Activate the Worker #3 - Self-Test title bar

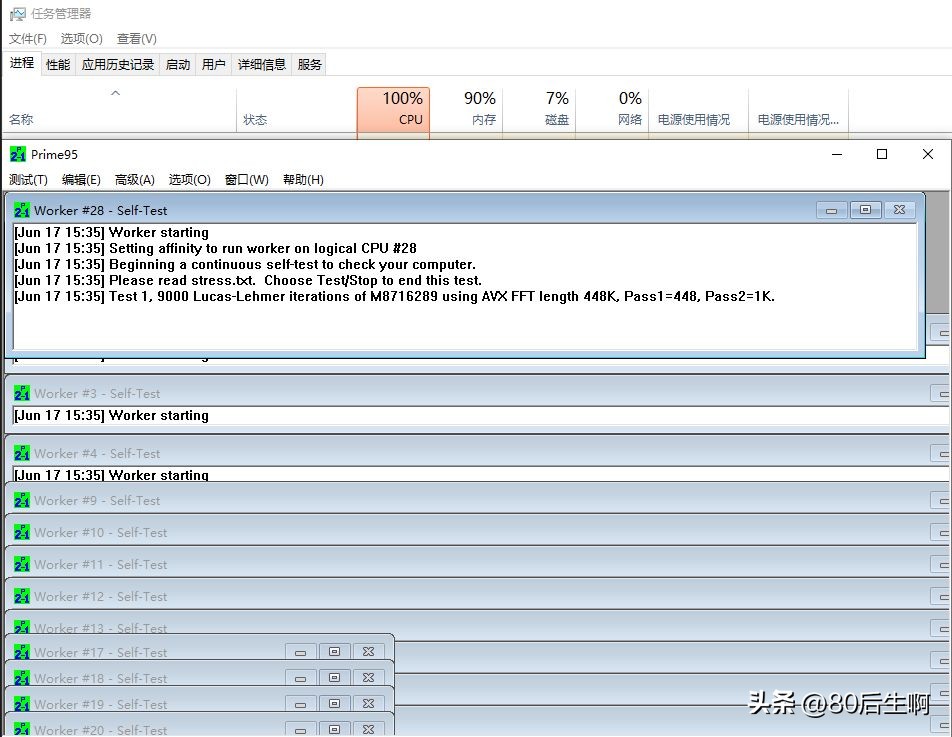(477, 393)
